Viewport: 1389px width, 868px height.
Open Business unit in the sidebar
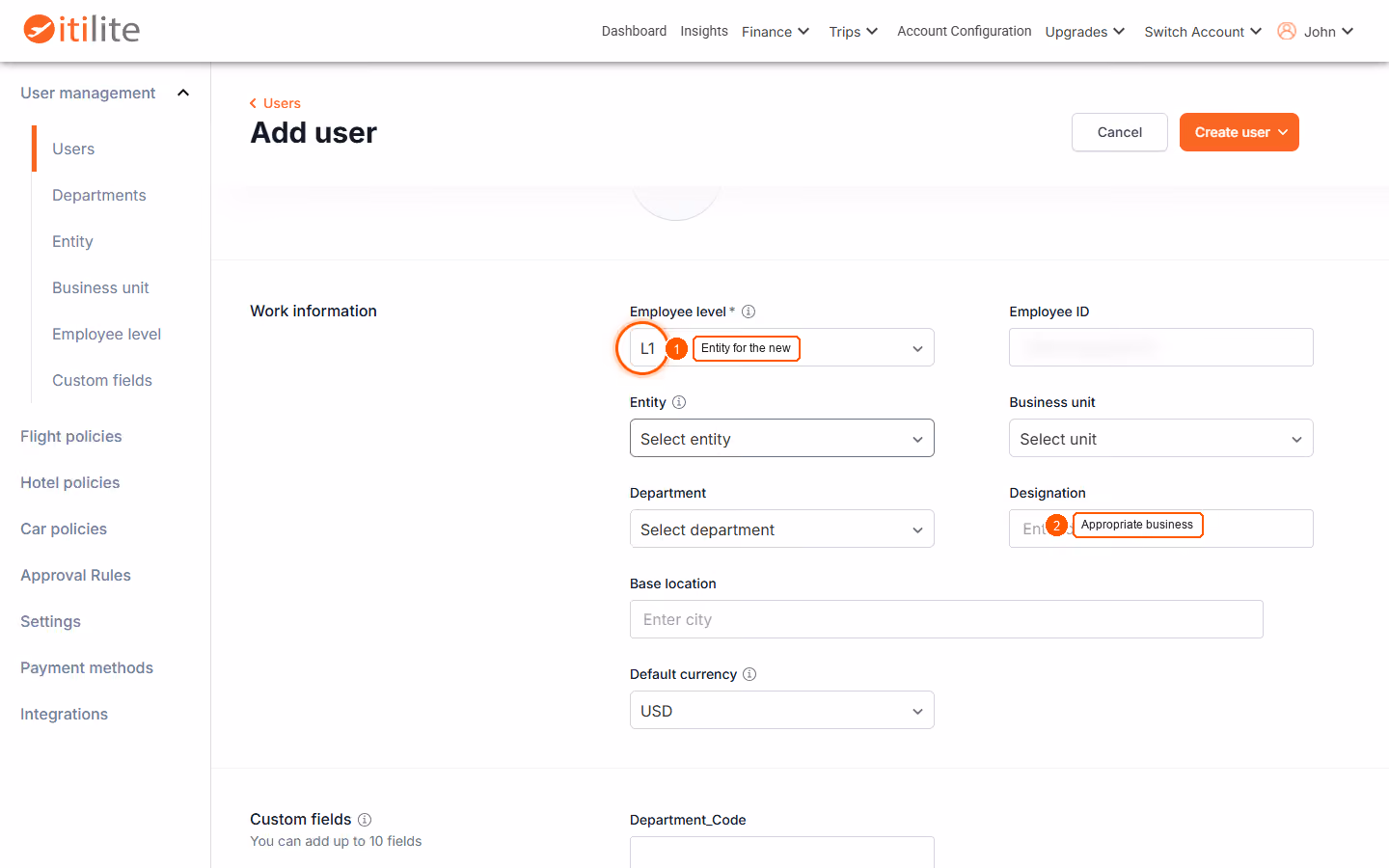coord(100,287)
